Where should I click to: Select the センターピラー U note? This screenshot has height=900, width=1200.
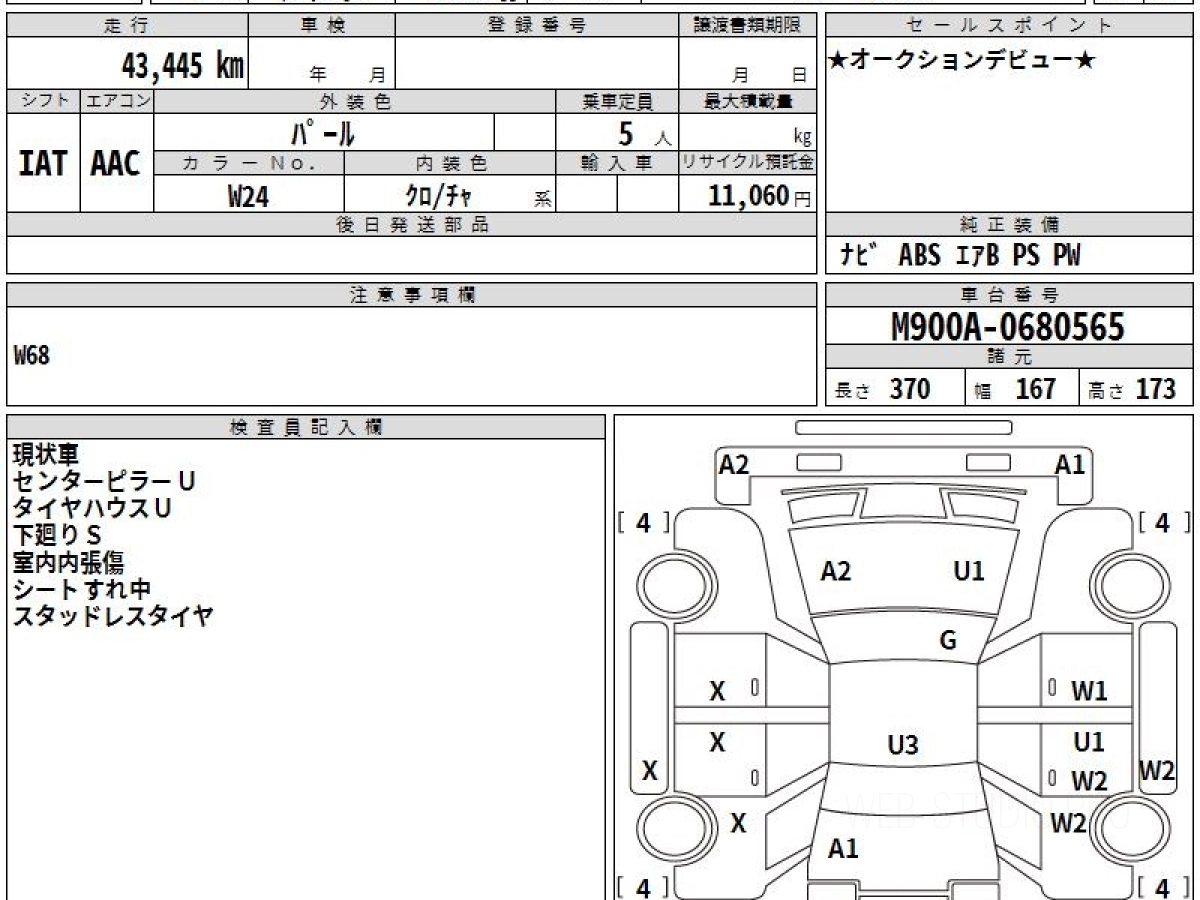click(104, 481)
